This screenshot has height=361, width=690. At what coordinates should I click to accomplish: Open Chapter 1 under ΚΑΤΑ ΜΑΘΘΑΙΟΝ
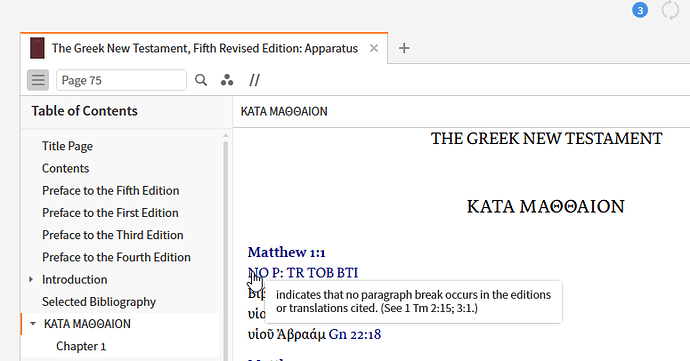(81, 346)
